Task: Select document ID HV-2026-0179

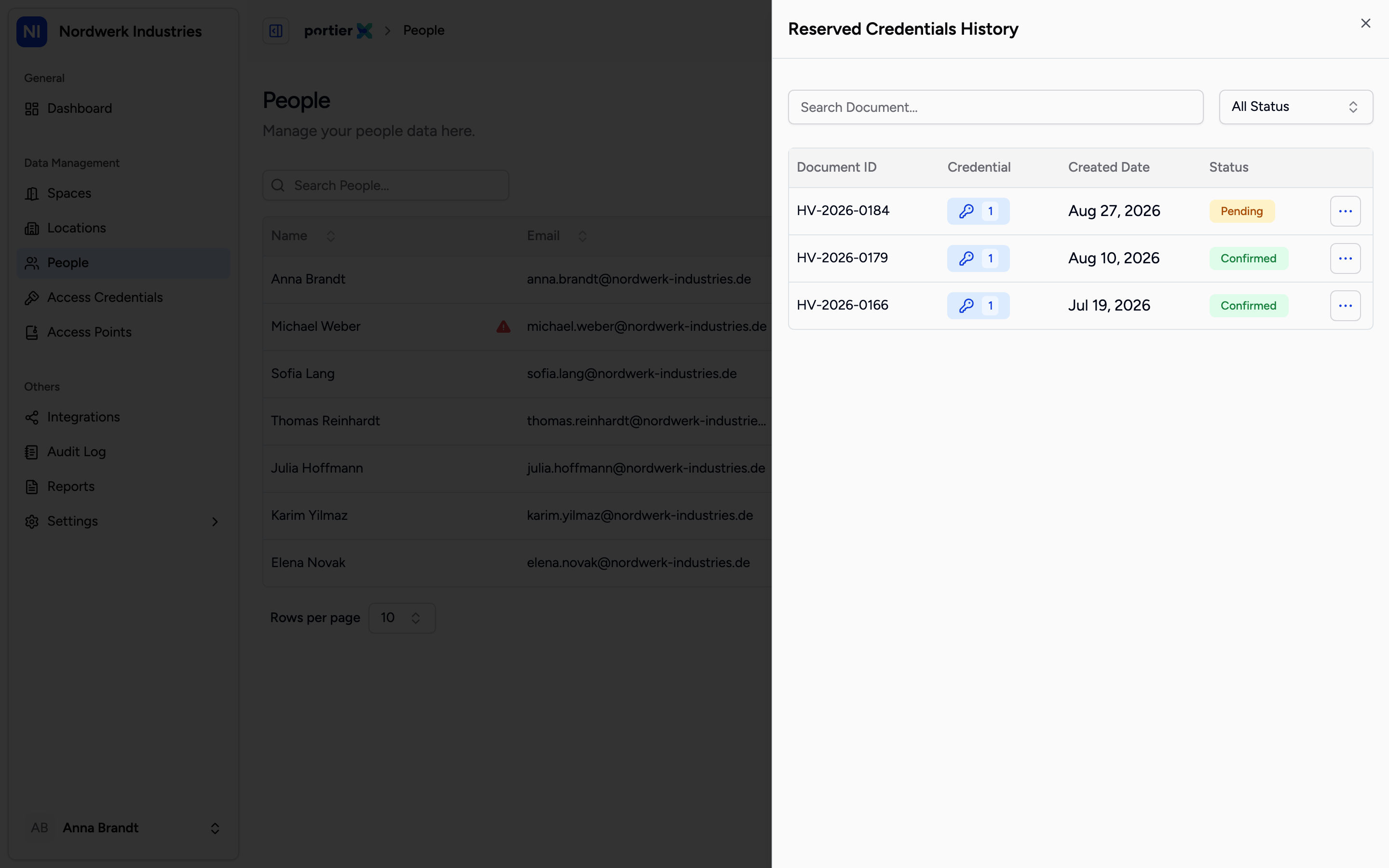Action: click(x=842, y=258)
